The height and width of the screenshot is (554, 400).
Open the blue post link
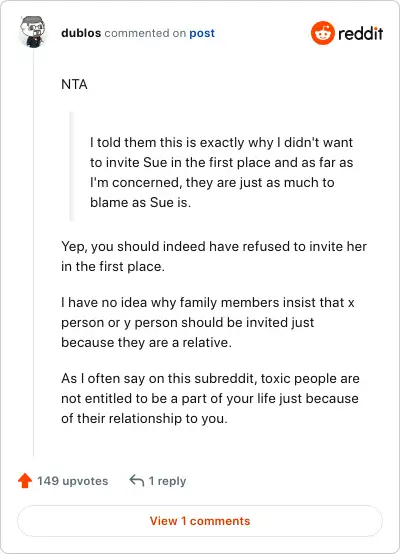pos(202,33)
